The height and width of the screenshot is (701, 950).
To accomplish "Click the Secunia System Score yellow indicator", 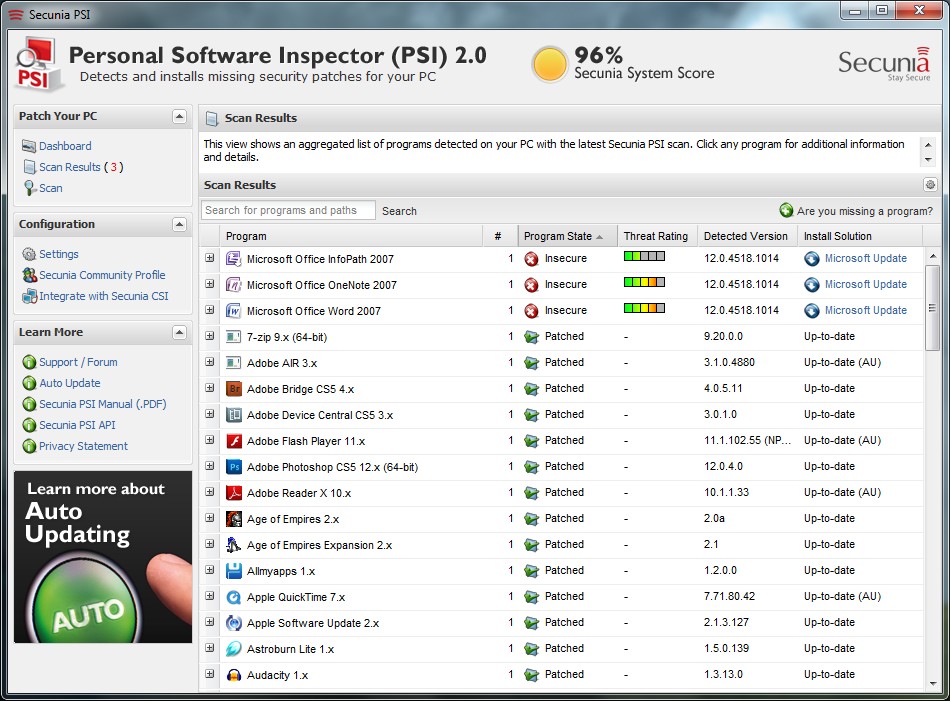I will pyautogui.click(x=549, y=65).
